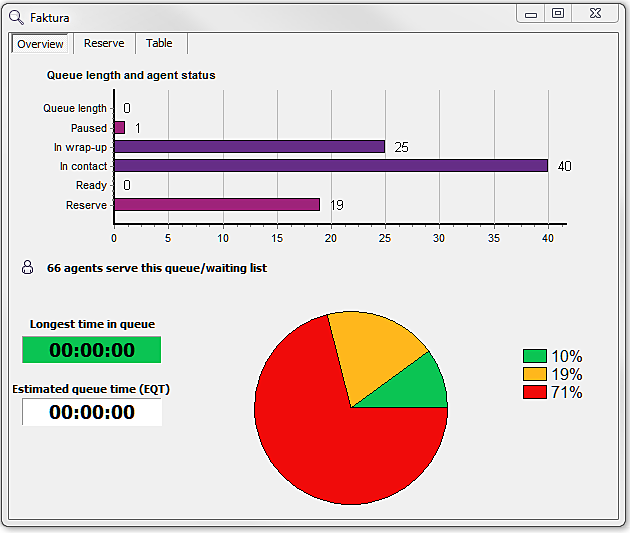Image resolution: width=630 pixels, height=533 pixels.
Task: Click the green 10% legend swatch
Action: pyautogui.click(x=535, y=356)
